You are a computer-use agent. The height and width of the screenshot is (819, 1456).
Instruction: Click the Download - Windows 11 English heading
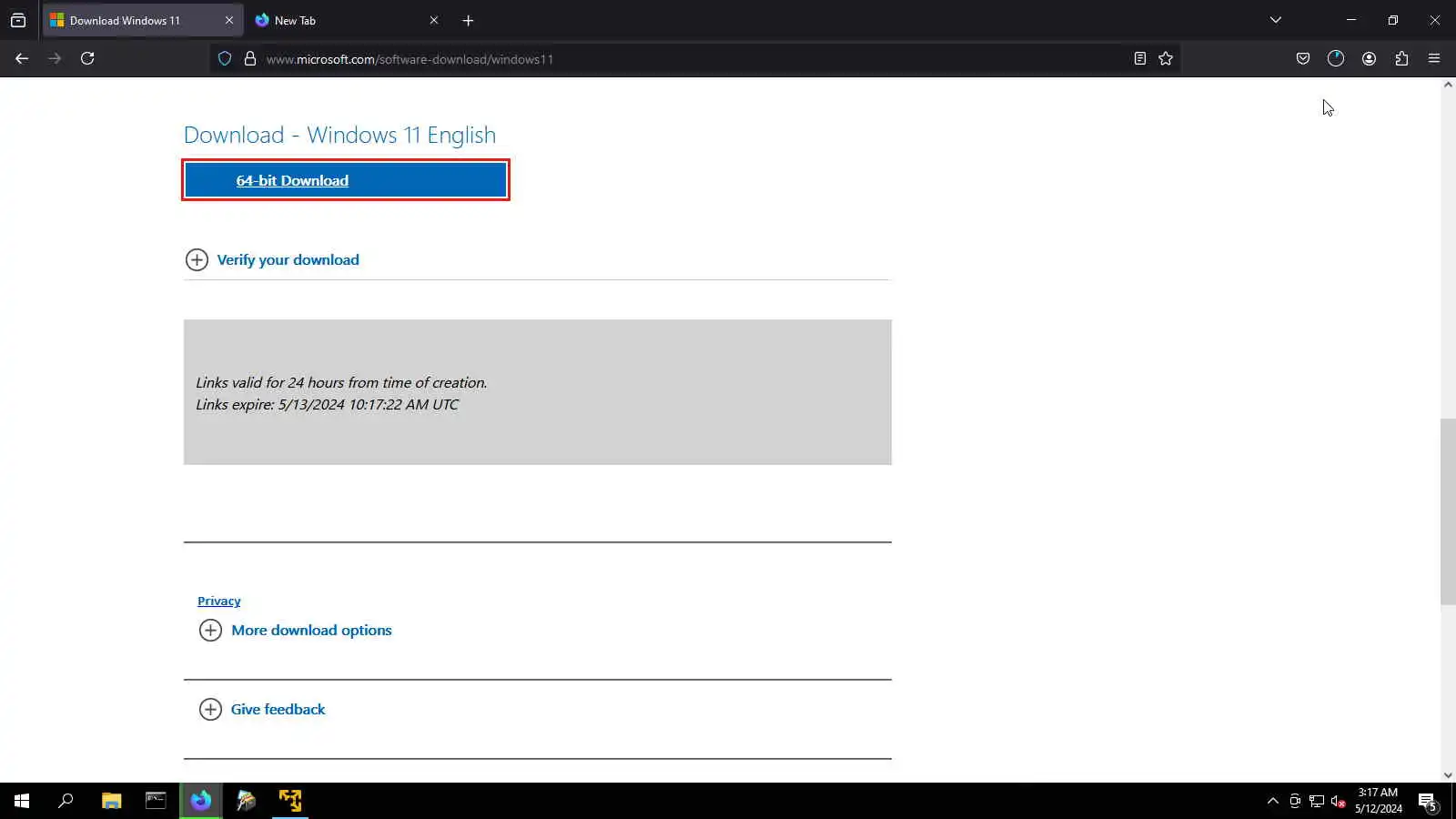click(x=340, y=136)
